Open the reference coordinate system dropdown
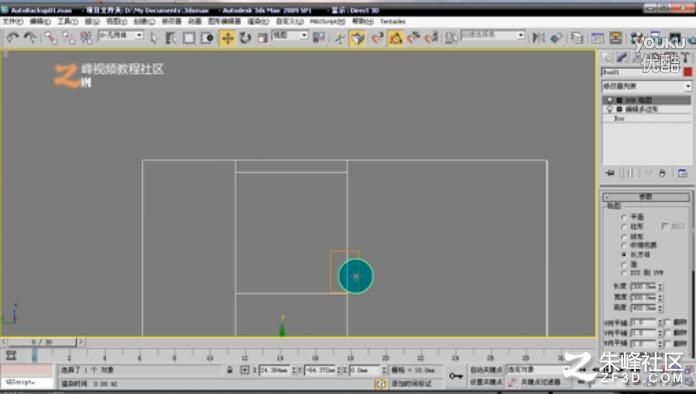696x394 pixels. click(289, 35)
